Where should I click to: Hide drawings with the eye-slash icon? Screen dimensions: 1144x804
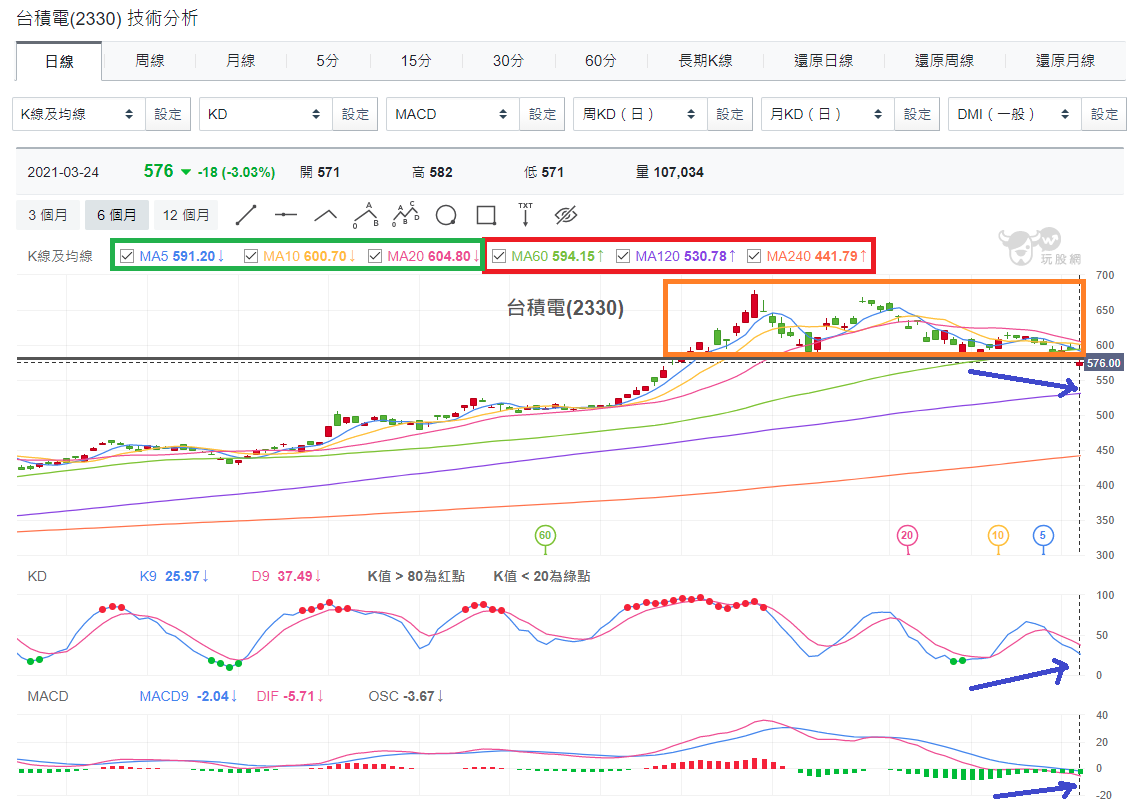coord(565,215)
